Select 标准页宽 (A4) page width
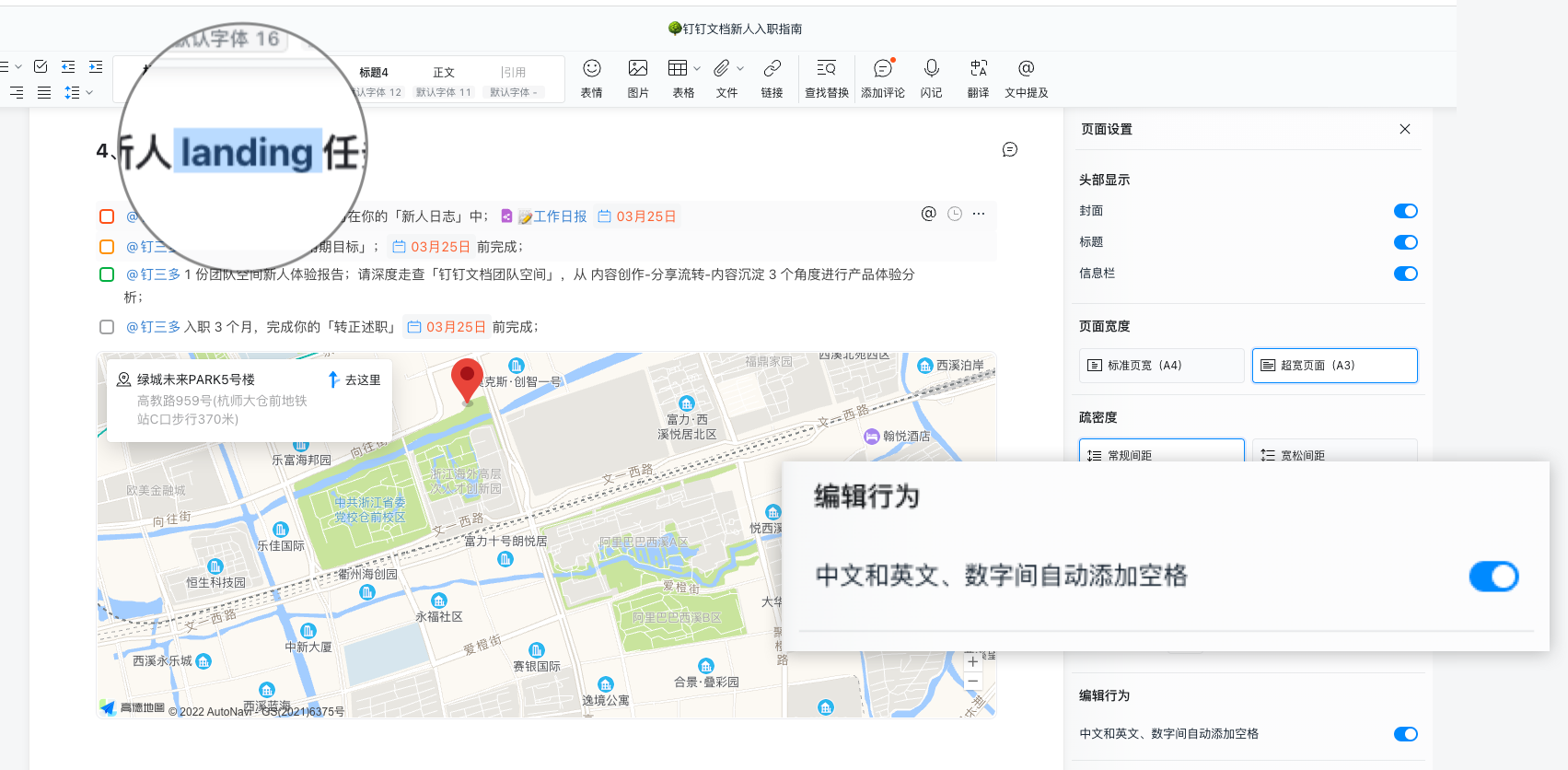The width and height of the screenshot is (1568, 770). point(1162,366)
